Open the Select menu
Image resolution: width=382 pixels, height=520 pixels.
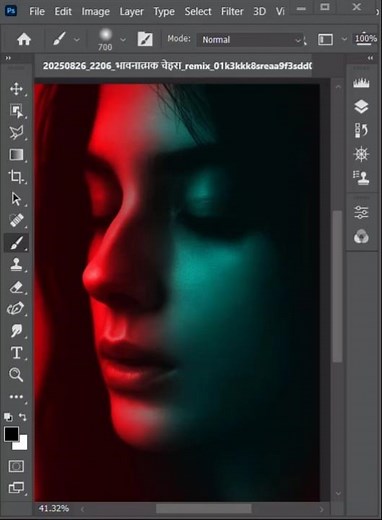tap(198, 12)
